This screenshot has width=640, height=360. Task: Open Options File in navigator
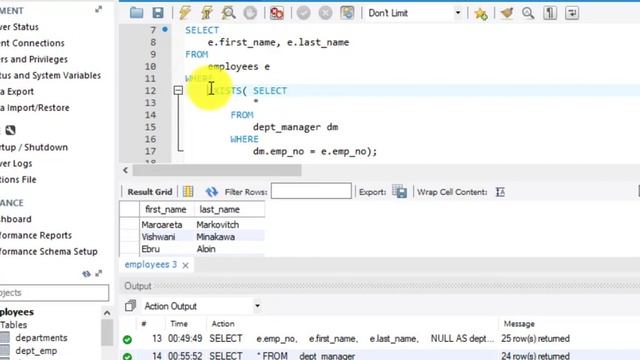pyautogui.click(x=18, y=180)
